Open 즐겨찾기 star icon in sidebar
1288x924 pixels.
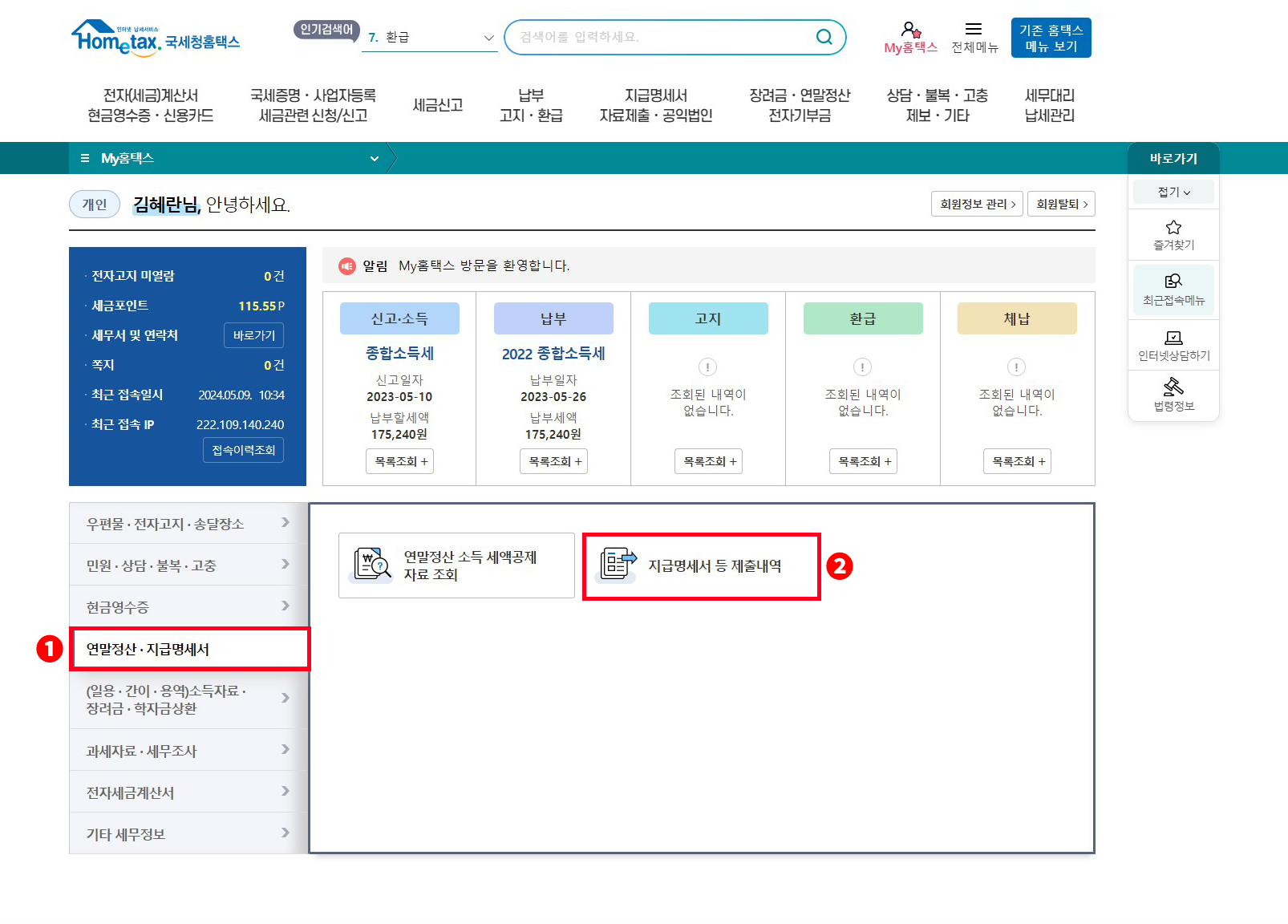[x=1173, y=233]
